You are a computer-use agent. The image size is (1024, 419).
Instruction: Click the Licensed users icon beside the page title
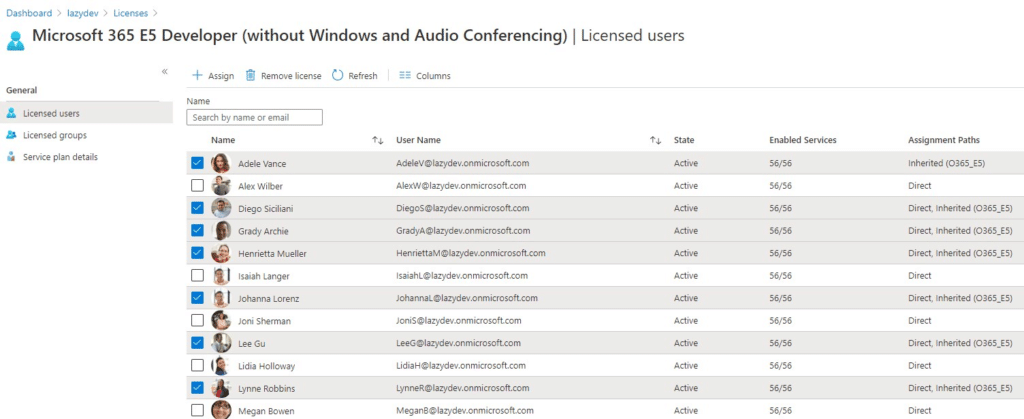click(x=16, y=40)
